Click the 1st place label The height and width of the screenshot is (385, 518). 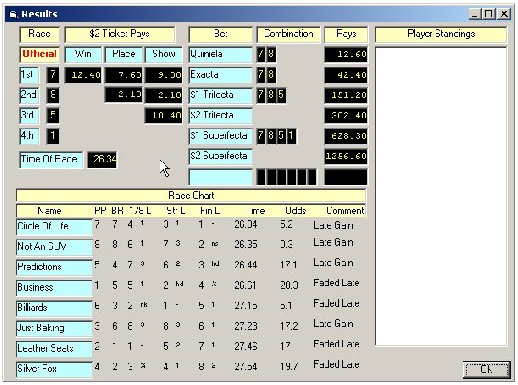click(x=29, y=75)
